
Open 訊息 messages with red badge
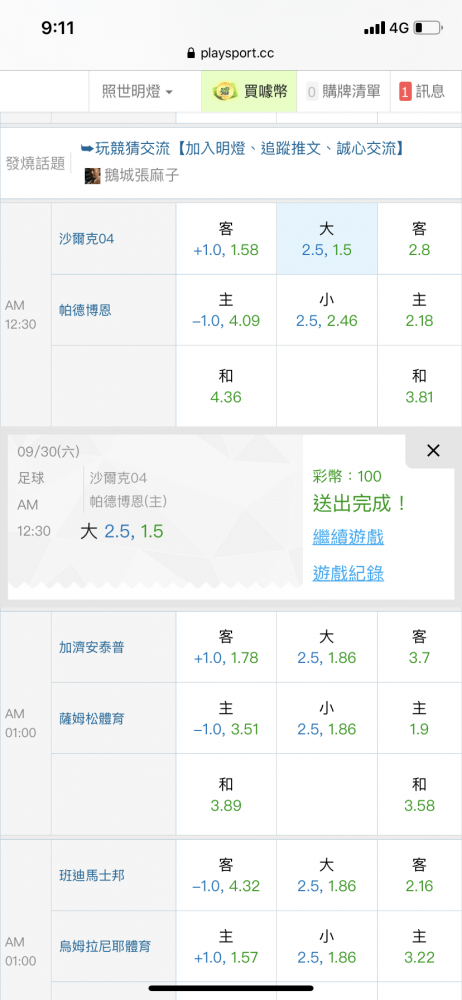coord(422,92)
